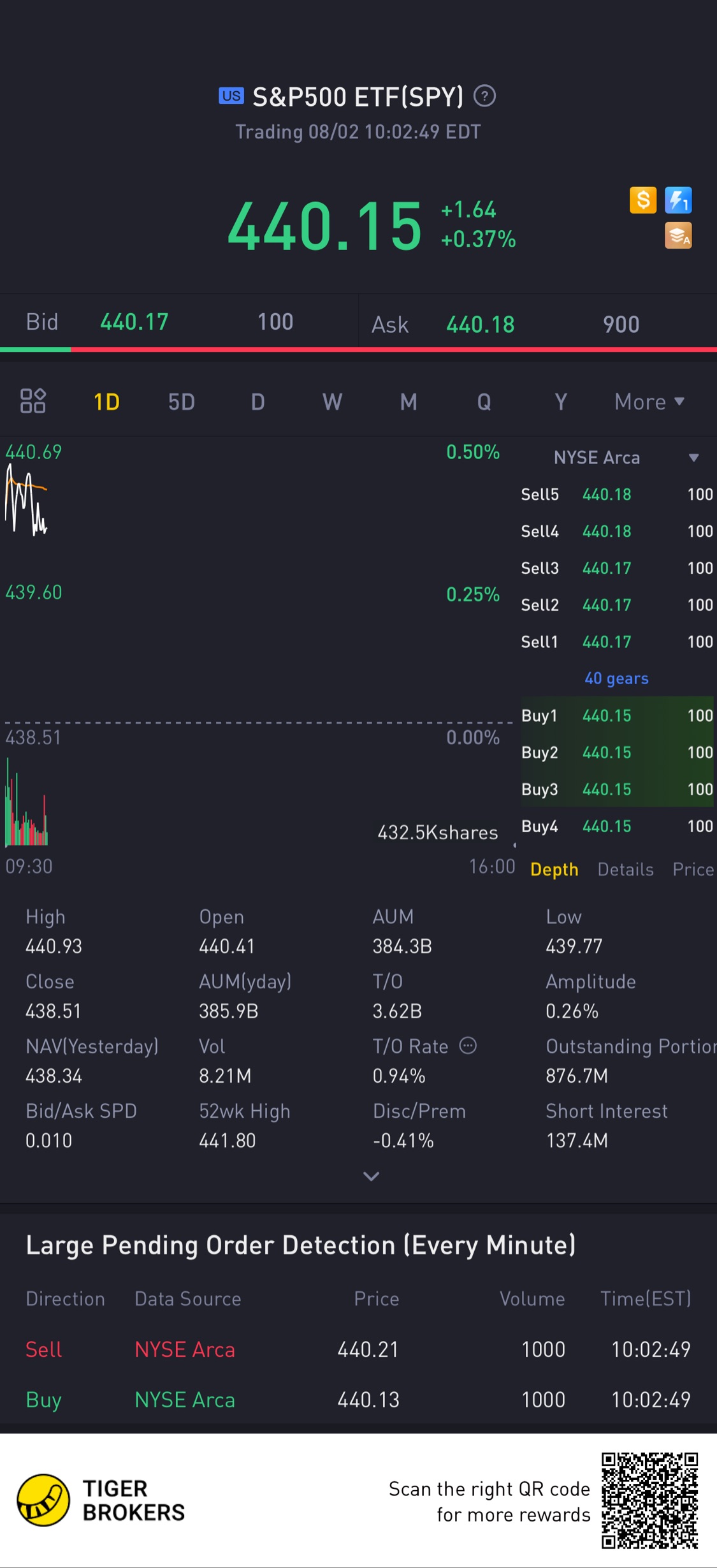Tap the Sell4 order book row
717x1568 pixels.
[617, 531]
